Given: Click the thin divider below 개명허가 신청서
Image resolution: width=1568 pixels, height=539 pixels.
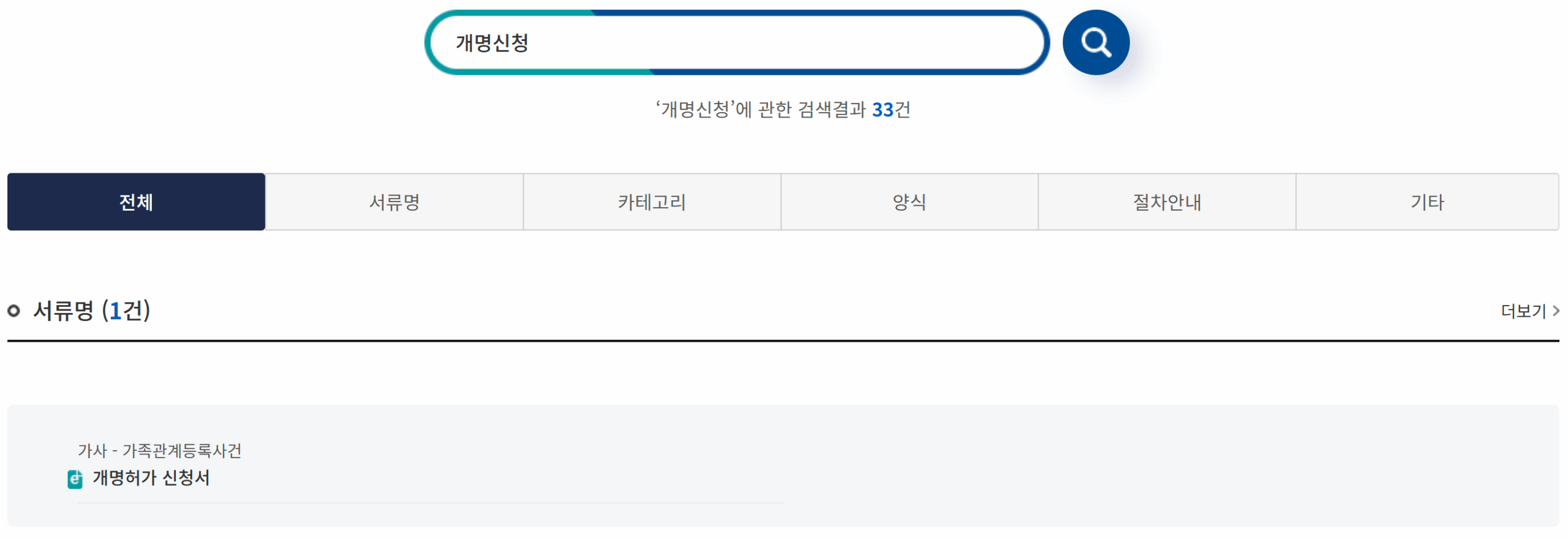Looking at the screenshot, I should [429, 503].
